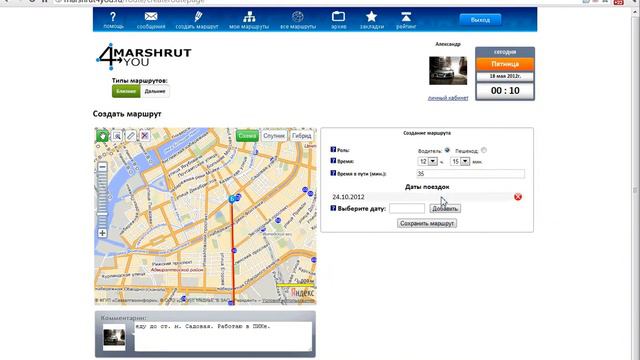Click the Выберите дату input field

(x=407, y=209)
